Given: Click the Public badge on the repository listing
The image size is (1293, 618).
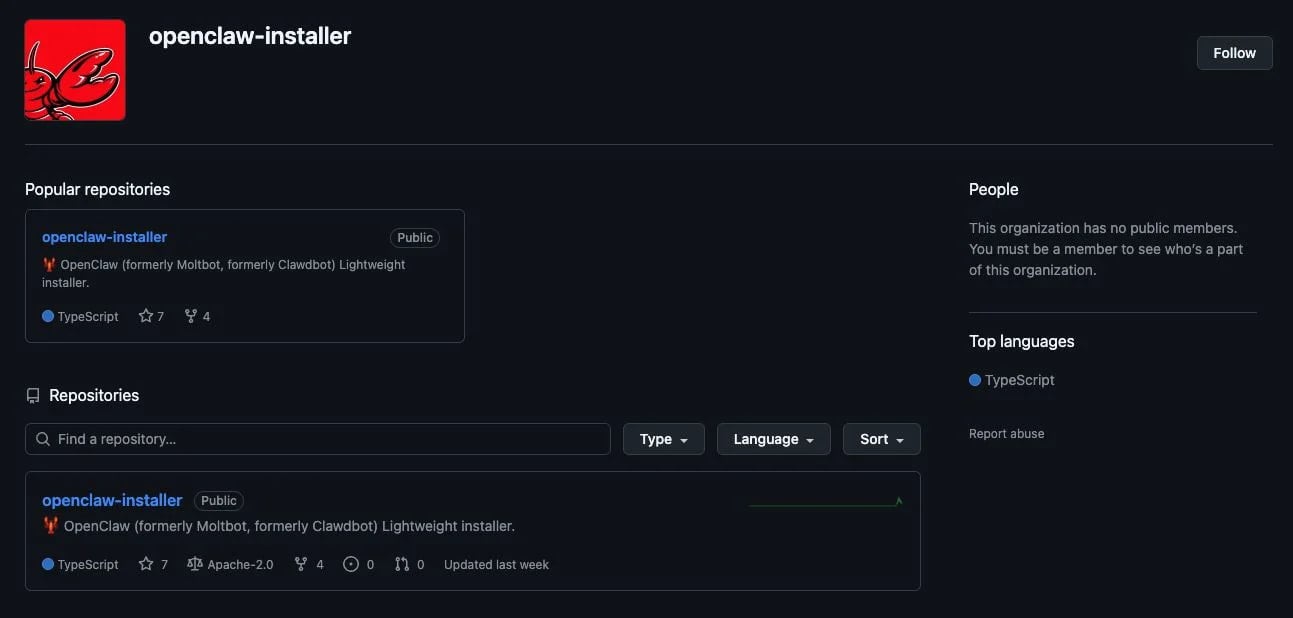Looking at the screenshot, I should [219, 500].
